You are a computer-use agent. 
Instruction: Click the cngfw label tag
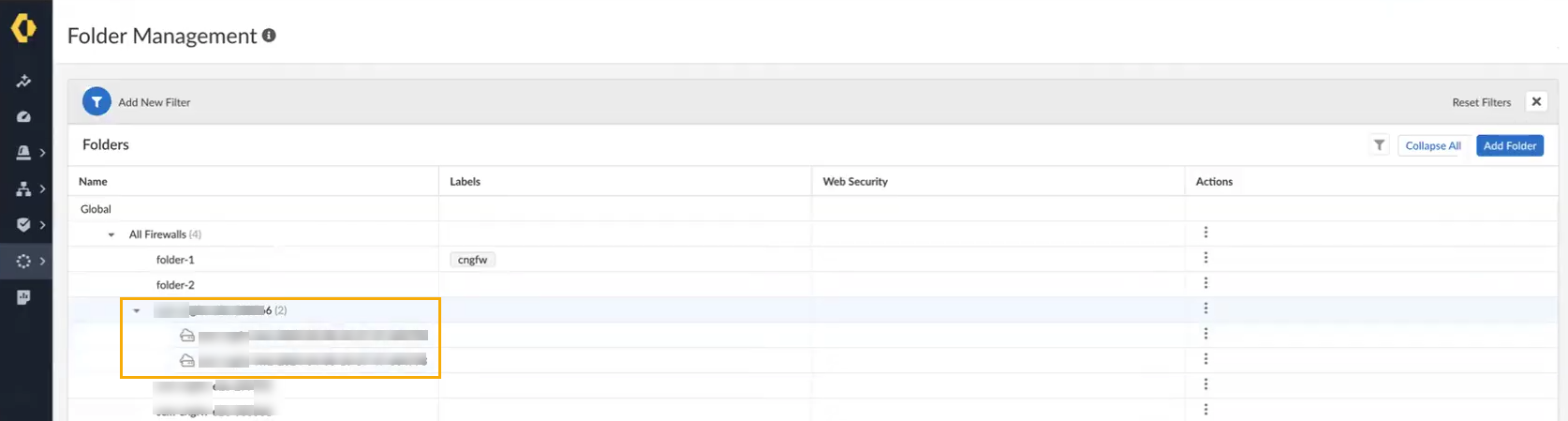472,260
